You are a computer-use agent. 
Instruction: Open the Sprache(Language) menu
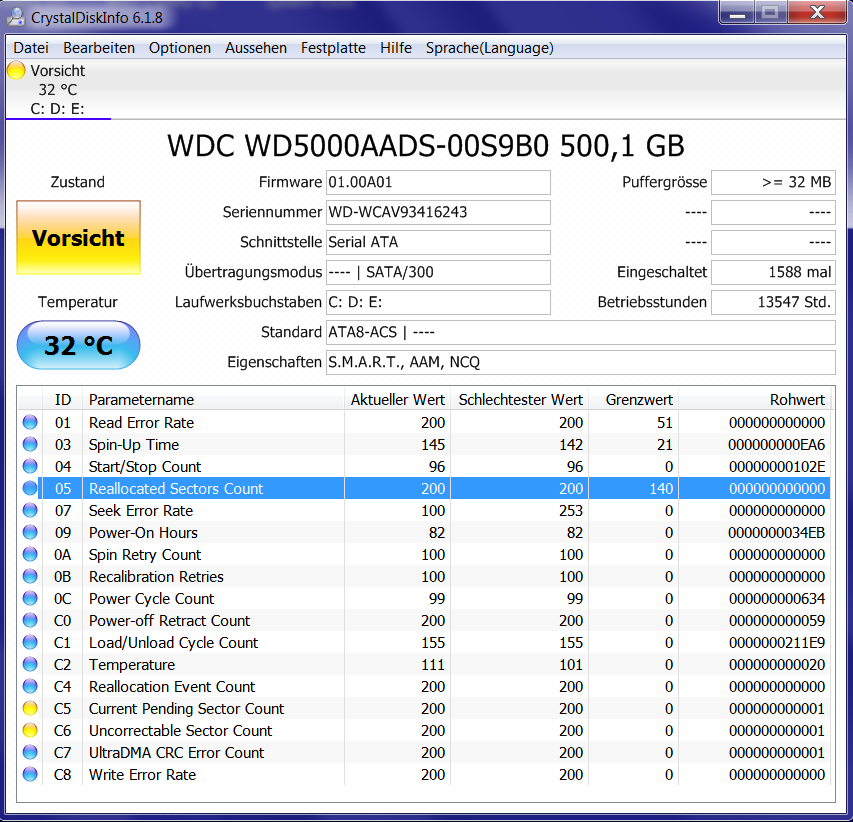pyautogui.click(x=490, y=48)
